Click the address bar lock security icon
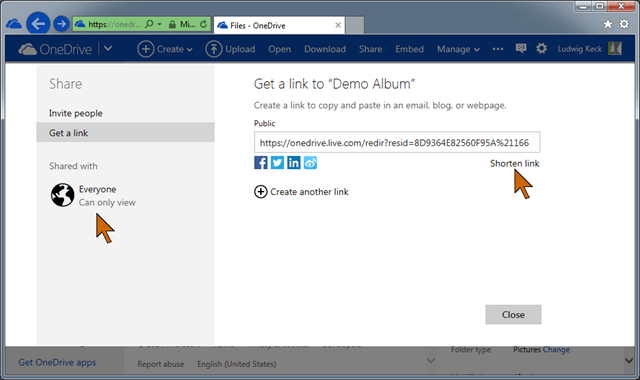 pyautogui.click(x=172, y=24)
